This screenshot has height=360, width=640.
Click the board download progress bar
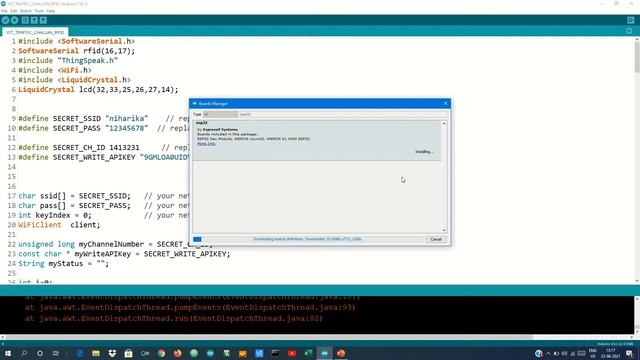click(308, 239)
